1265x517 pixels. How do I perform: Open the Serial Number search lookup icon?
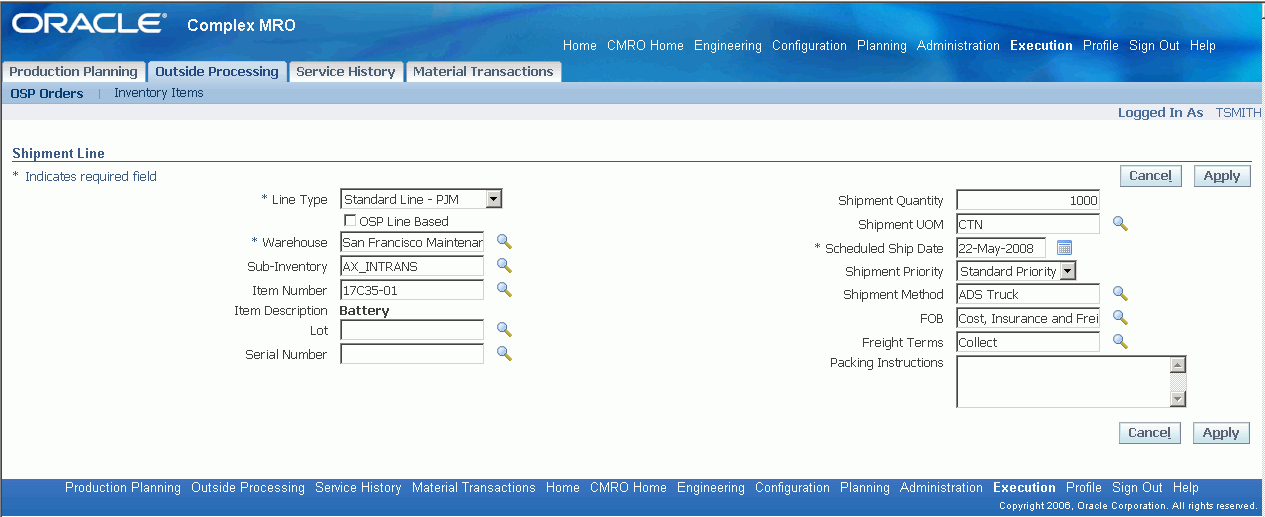505,353
